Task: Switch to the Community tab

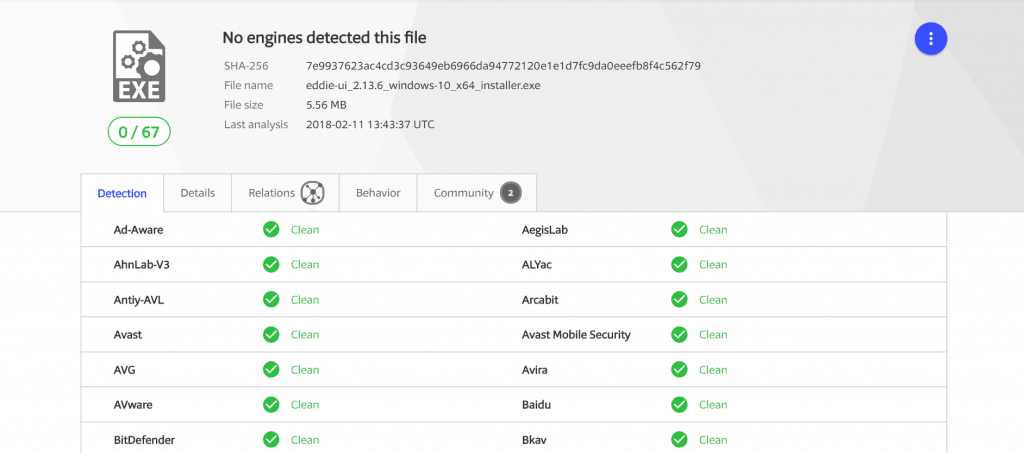Action: tap(477, 193)
